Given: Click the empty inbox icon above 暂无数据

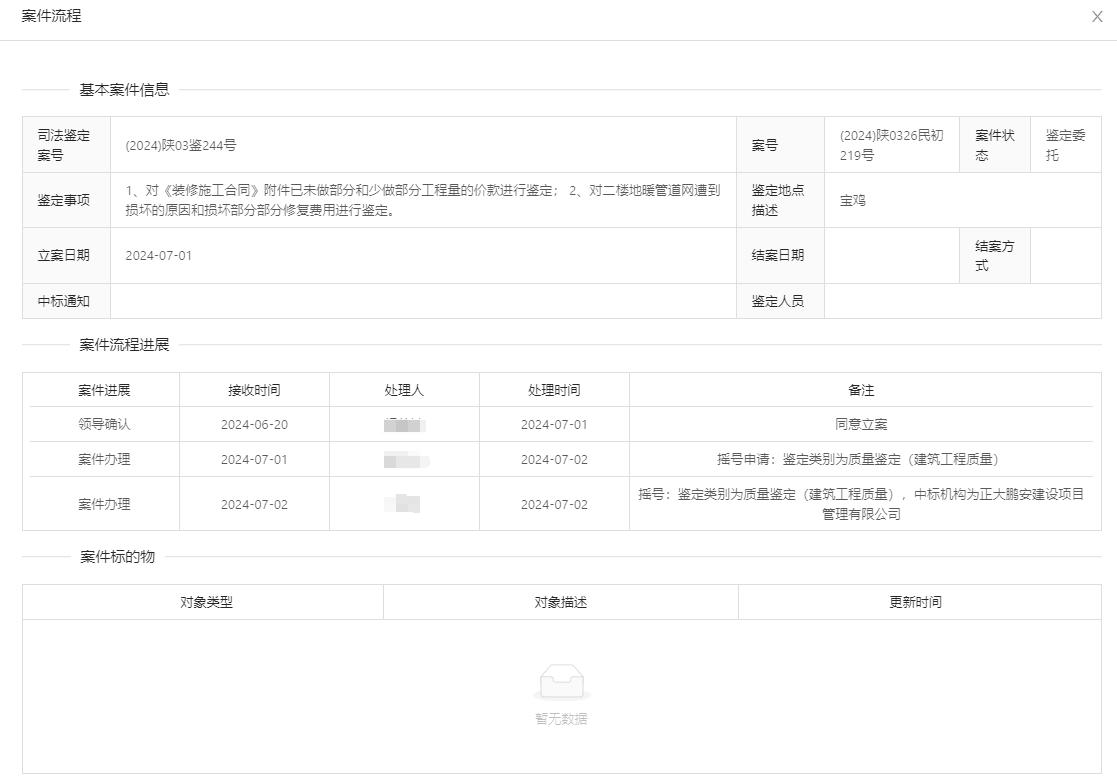Looking at the screenshot, I should pyautogui.click(x=561, y=682).
